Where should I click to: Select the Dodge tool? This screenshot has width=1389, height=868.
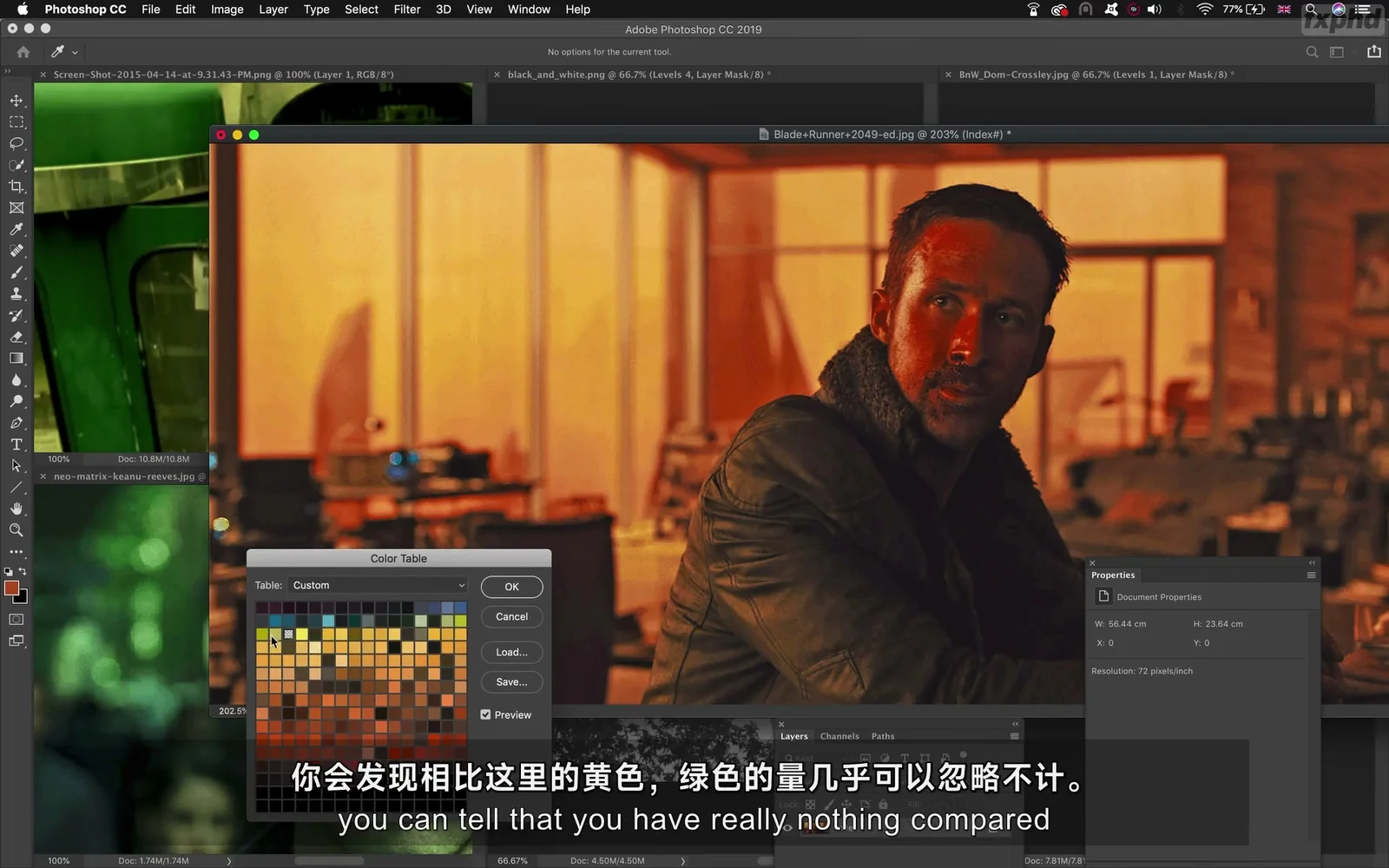(16, 401)
